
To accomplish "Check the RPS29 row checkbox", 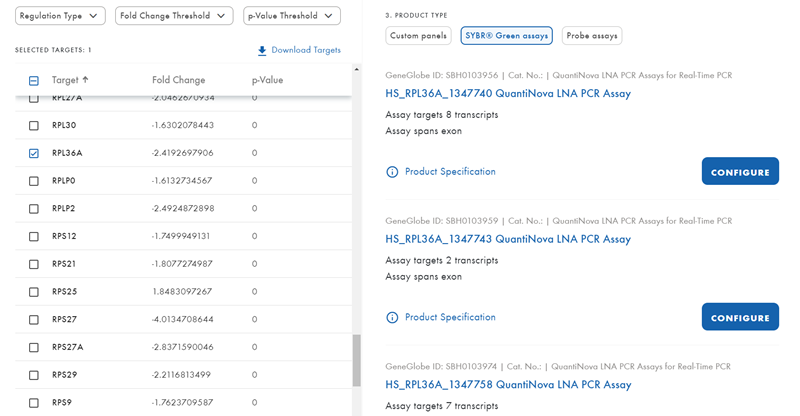I will point(34,375).
